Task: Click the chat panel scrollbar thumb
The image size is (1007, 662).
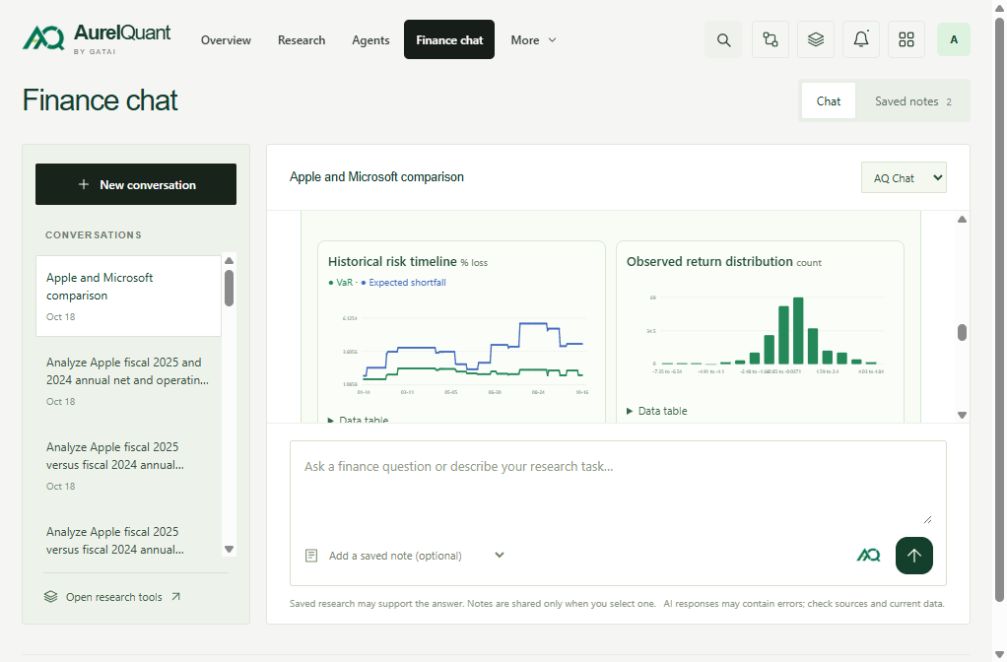Action: pos(962,332)
